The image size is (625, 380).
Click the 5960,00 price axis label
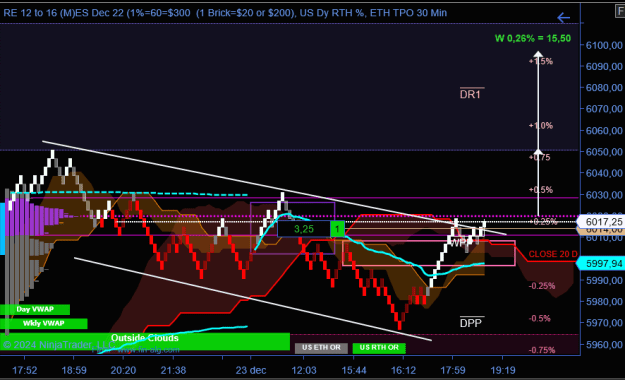coord(604,345)
